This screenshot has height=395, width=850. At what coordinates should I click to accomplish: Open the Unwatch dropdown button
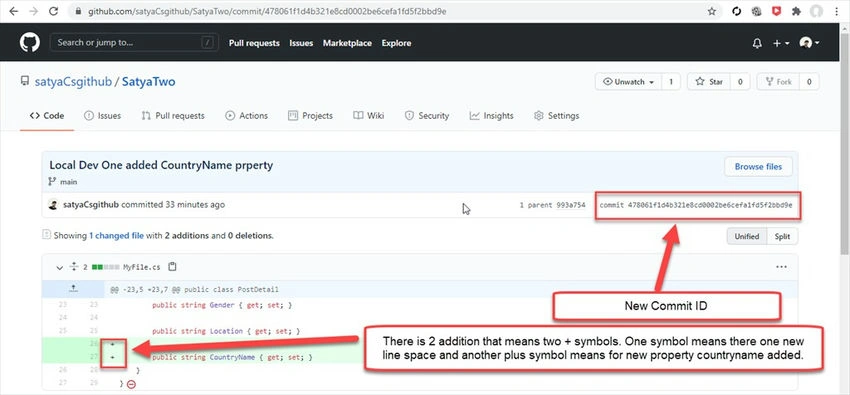click(629, 82)
